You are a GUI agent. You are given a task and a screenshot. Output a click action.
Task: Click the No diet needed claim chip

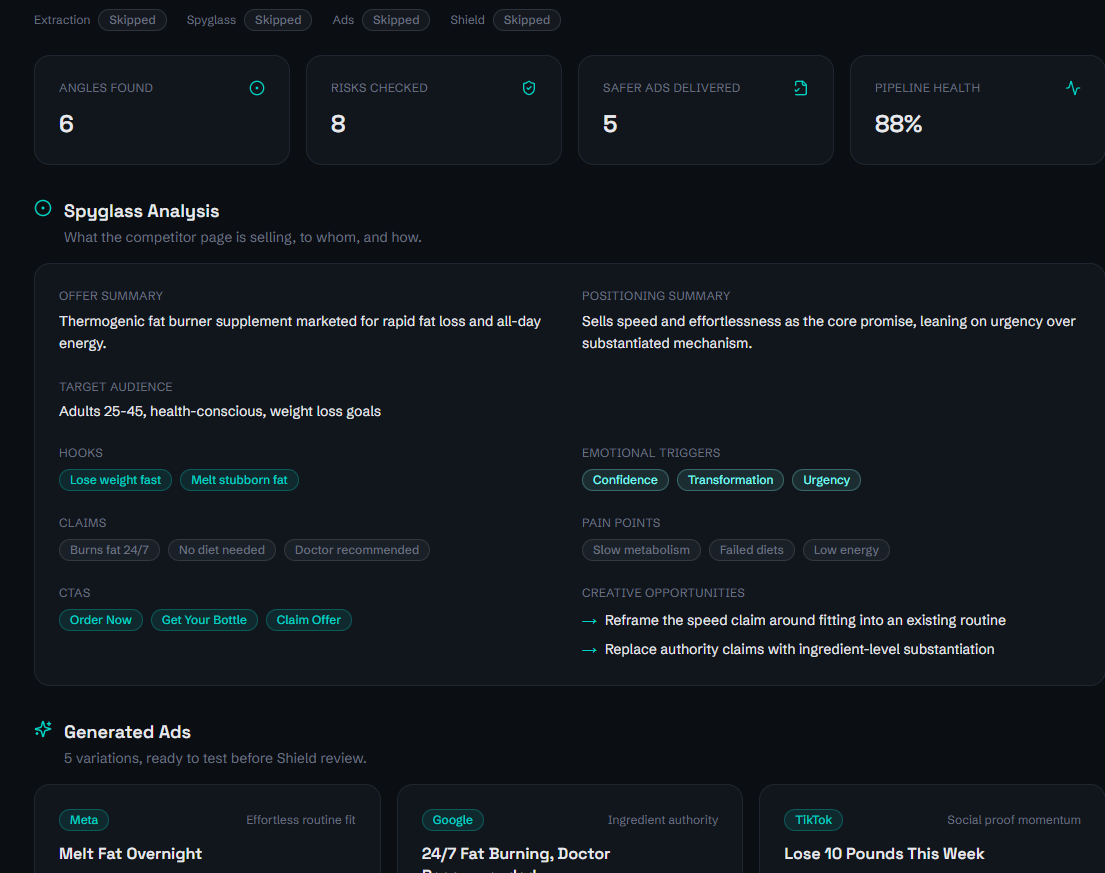tap(222, 550)
